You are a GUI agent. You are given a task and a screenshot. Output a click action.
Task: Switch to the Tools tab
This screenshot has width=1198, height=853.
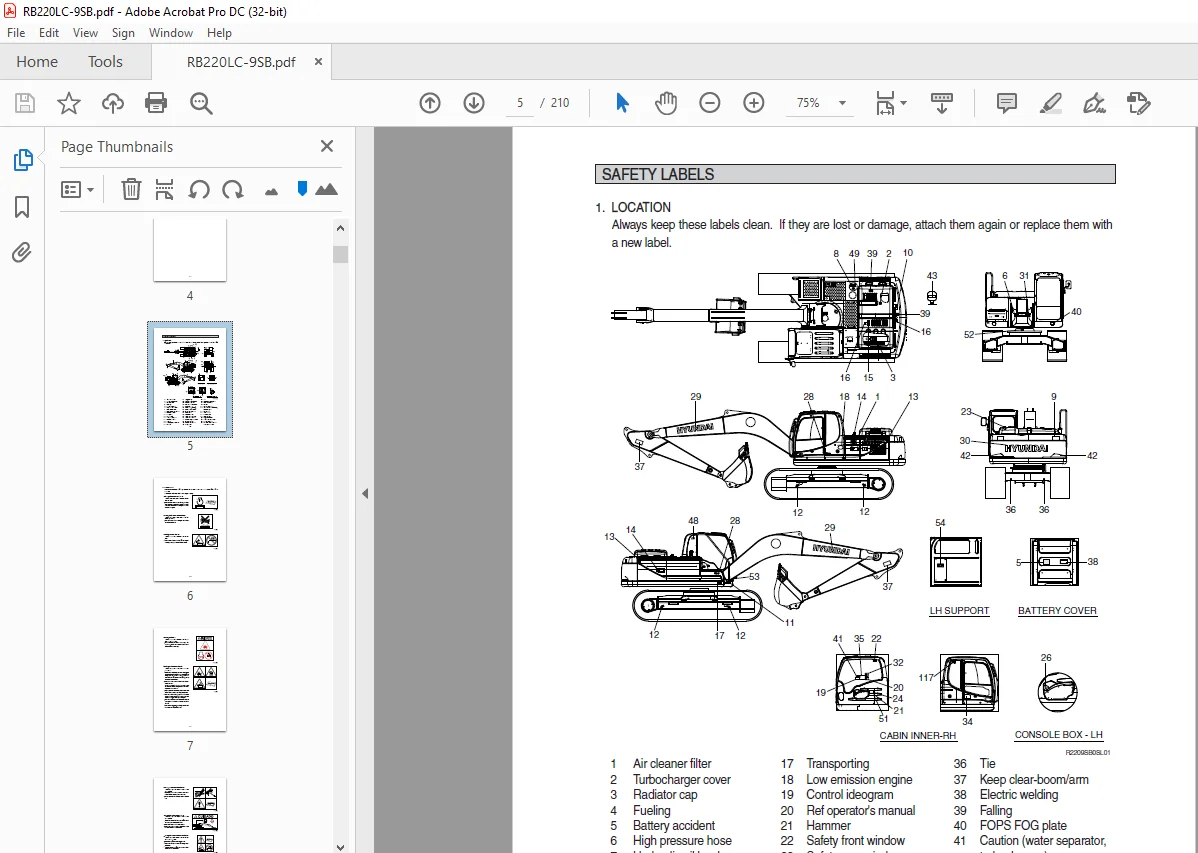point(105,62)
